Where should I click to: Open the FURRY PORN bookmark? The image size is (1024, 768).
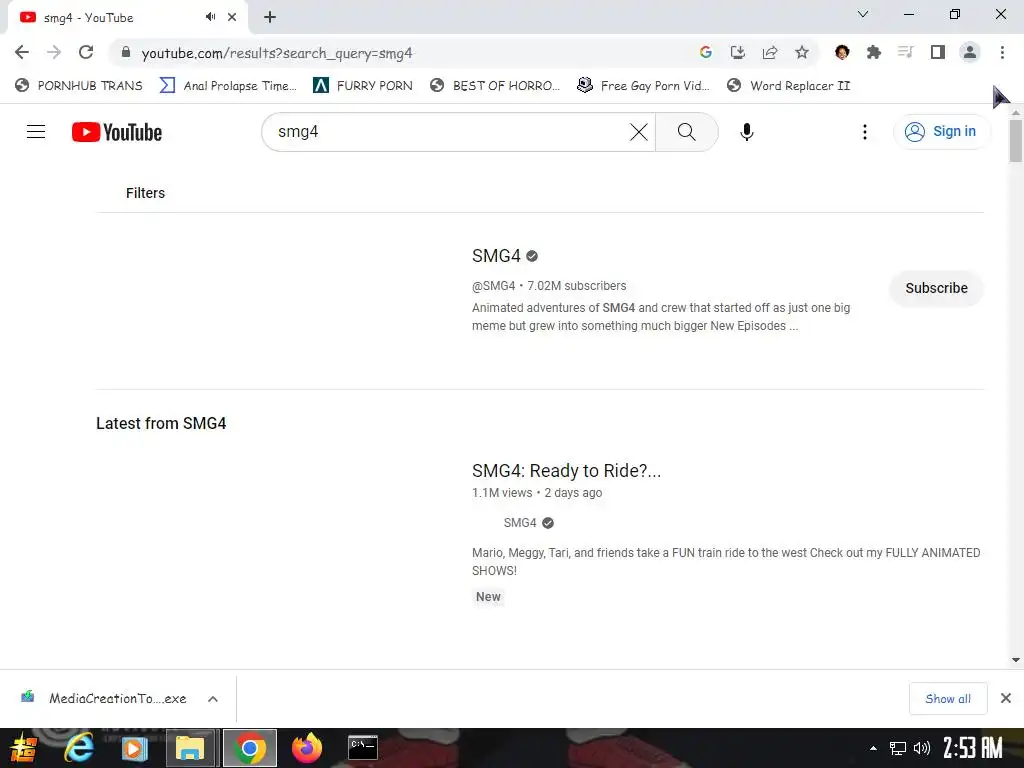tap(363, 86)
